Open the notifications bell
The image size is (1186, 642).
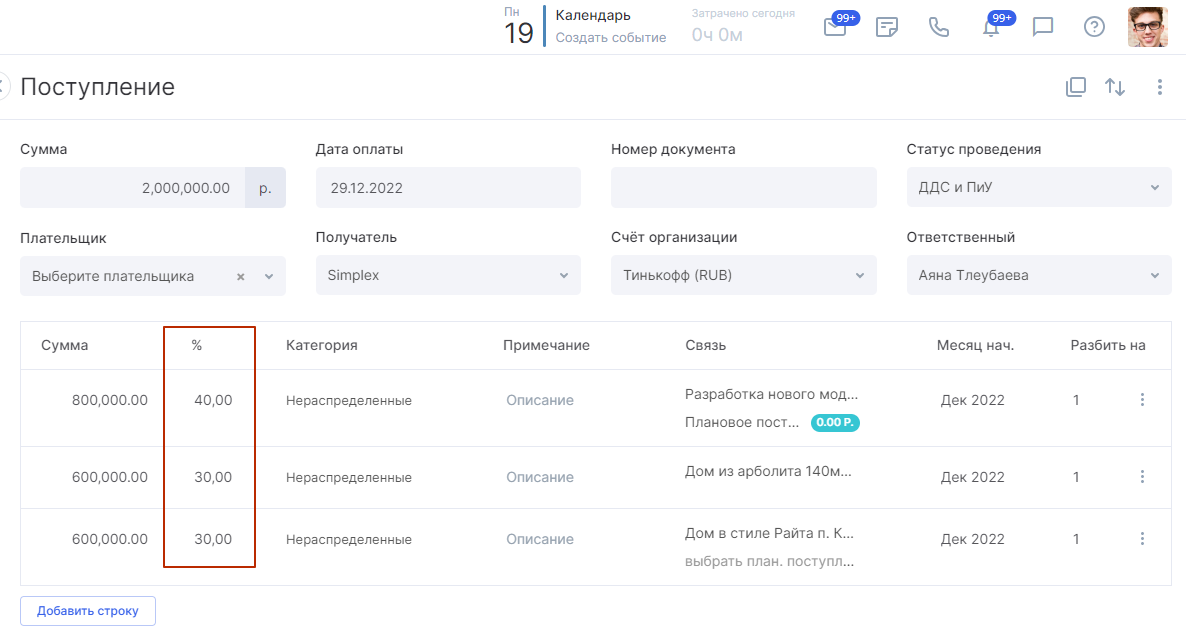991,27
